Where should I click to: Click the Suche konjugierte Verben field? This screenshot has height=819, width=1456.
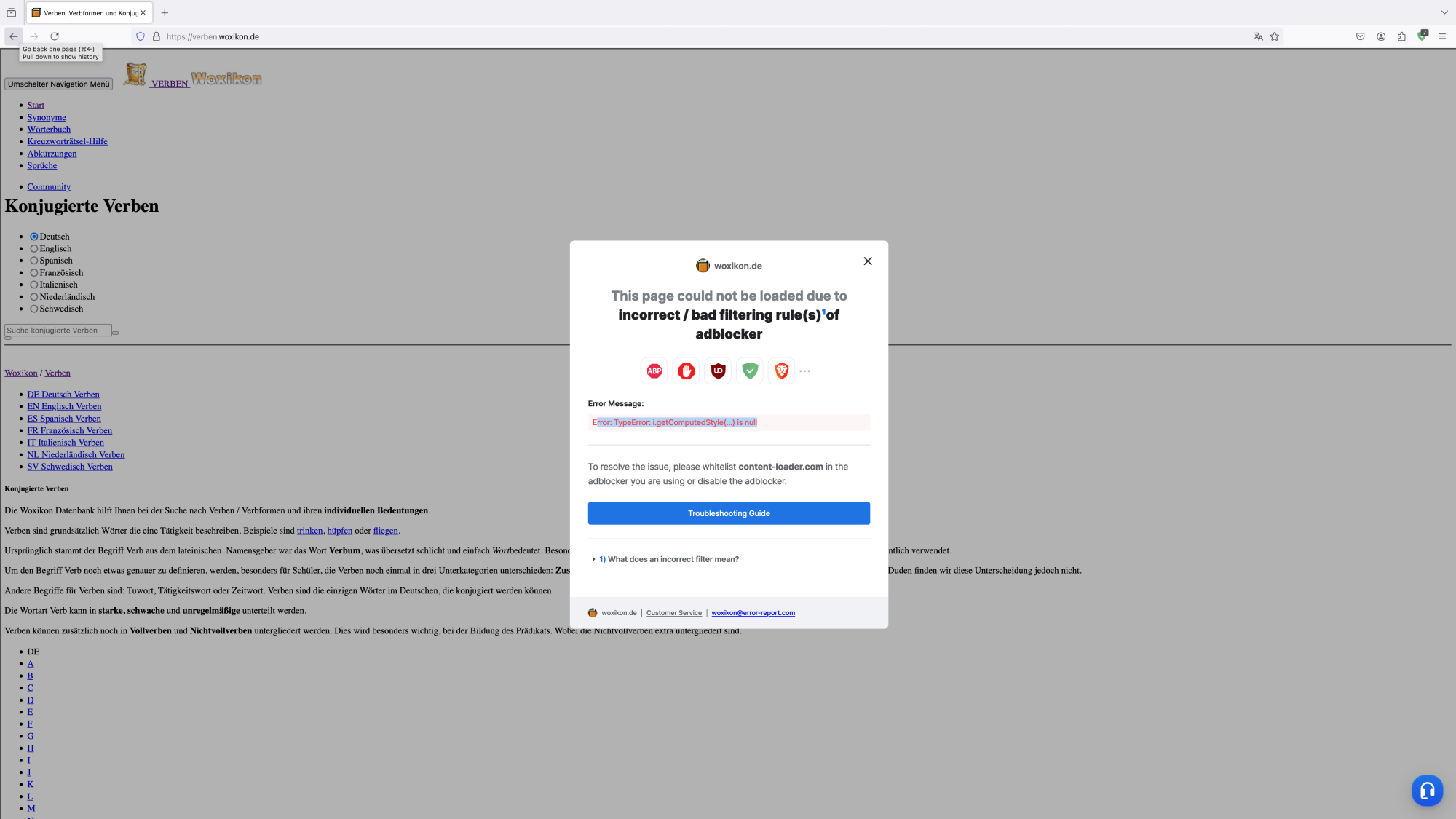pyautogui.click(x=58, y=331)
